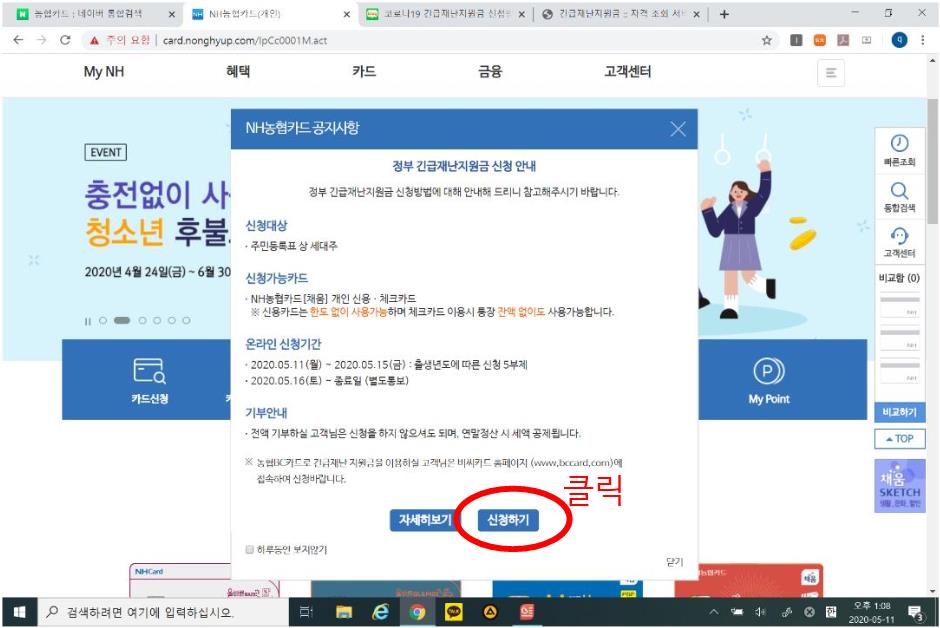Select the first banner slide dot
The width and height of the screenshot is (940, 628).
(x=103, y=321)
